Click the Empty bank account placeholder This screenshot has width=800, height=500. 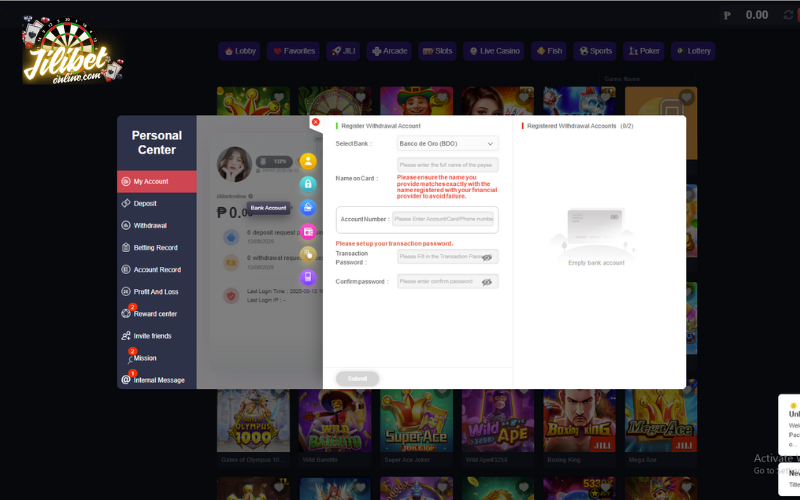click(x=596, y=236)
